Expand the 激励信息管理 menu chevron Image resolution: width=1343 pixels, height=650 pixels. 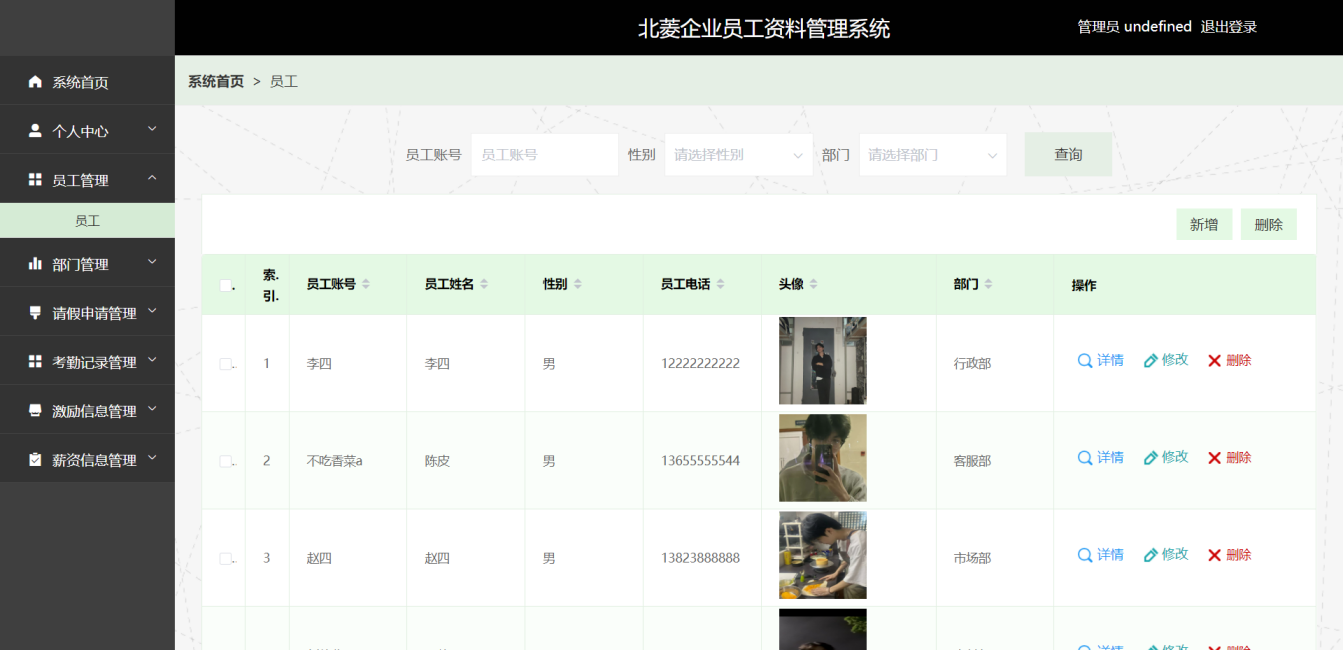coord(152,408)
